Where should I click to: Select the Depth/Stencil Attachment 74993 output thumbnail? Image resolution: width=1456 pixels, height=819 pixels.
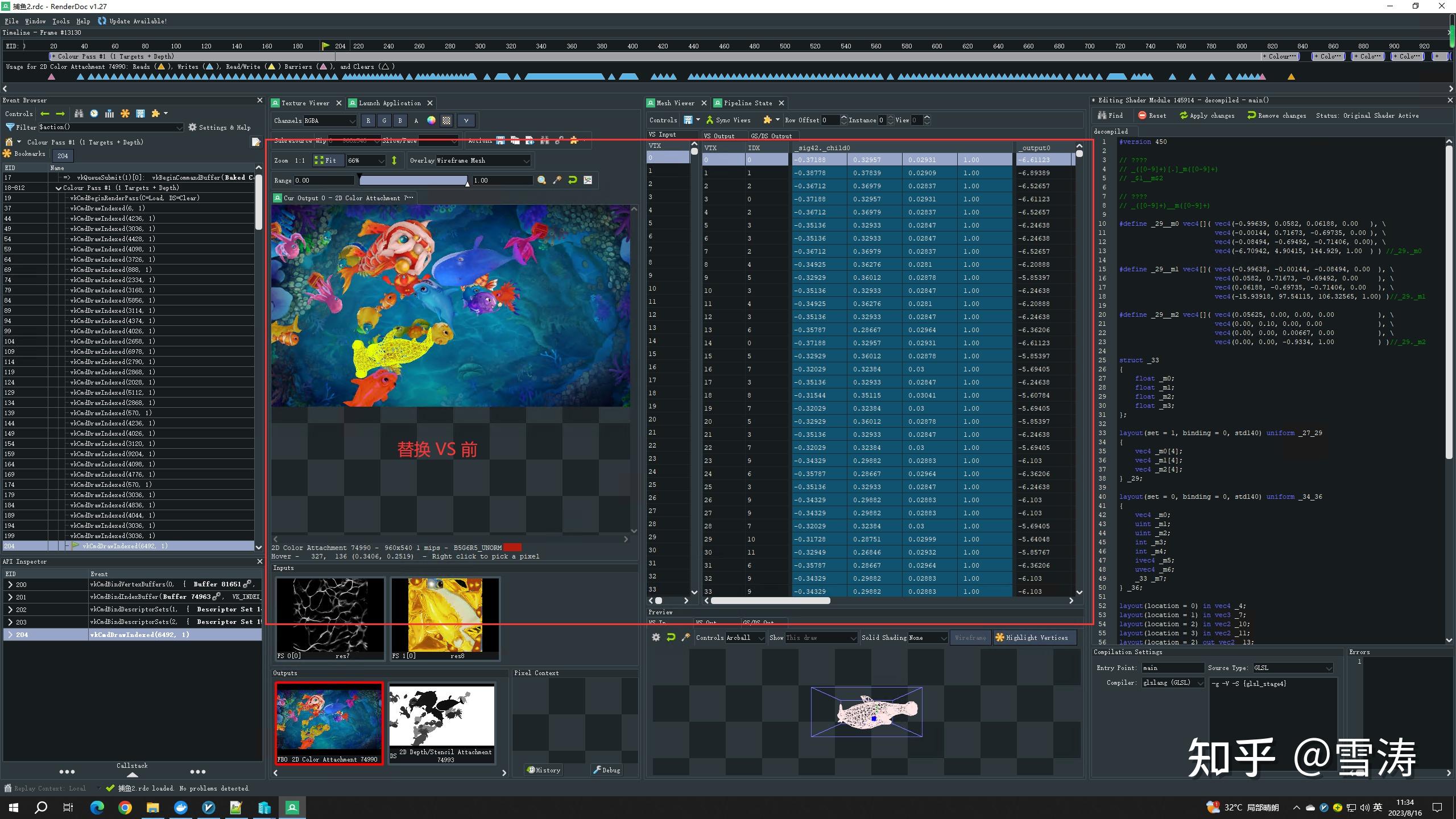[442, 723]
